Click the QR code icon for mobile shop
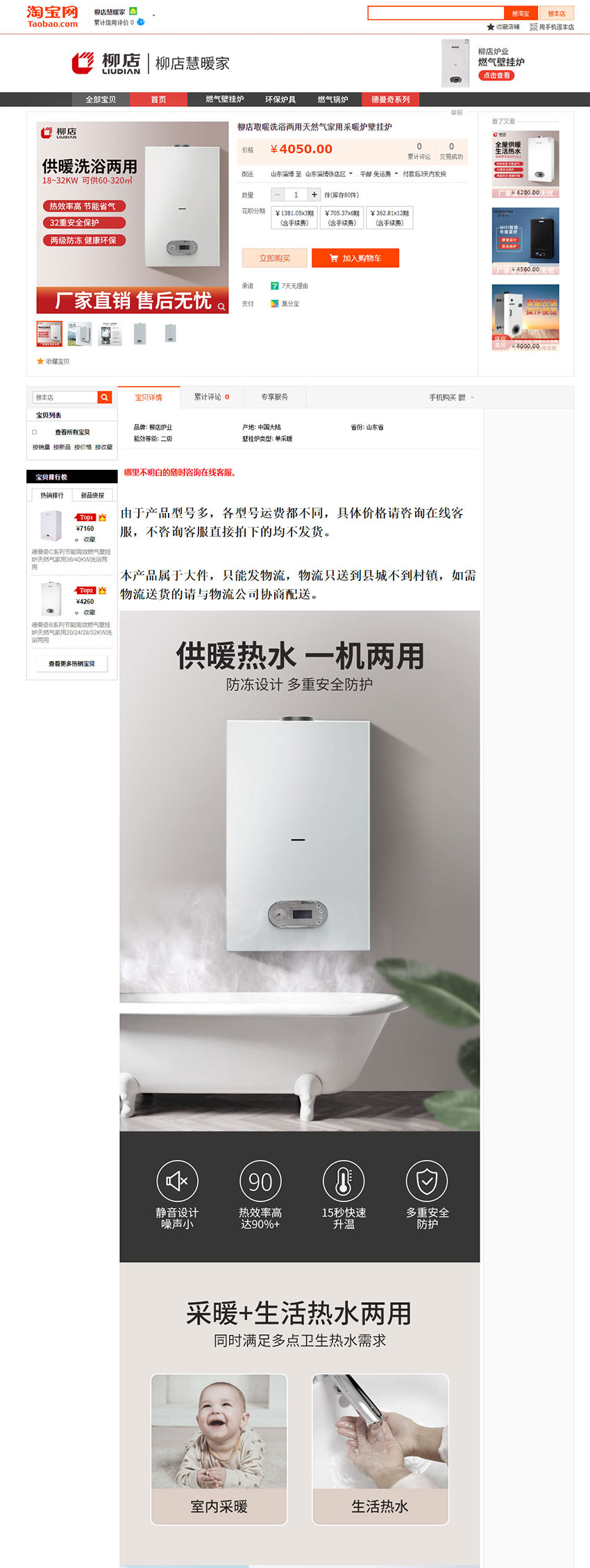Viewport: 590px width, 1568px height. tap(534, 27)
